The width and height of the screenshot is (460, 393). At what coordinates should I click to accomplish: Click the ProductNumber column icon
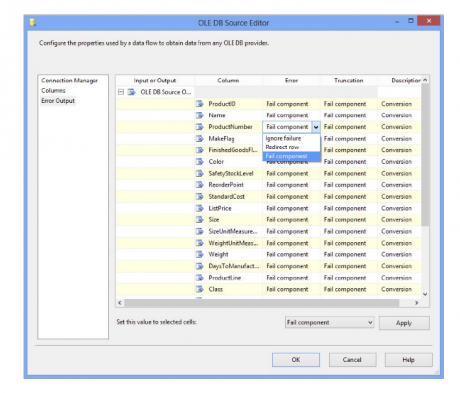click(200, 127)
